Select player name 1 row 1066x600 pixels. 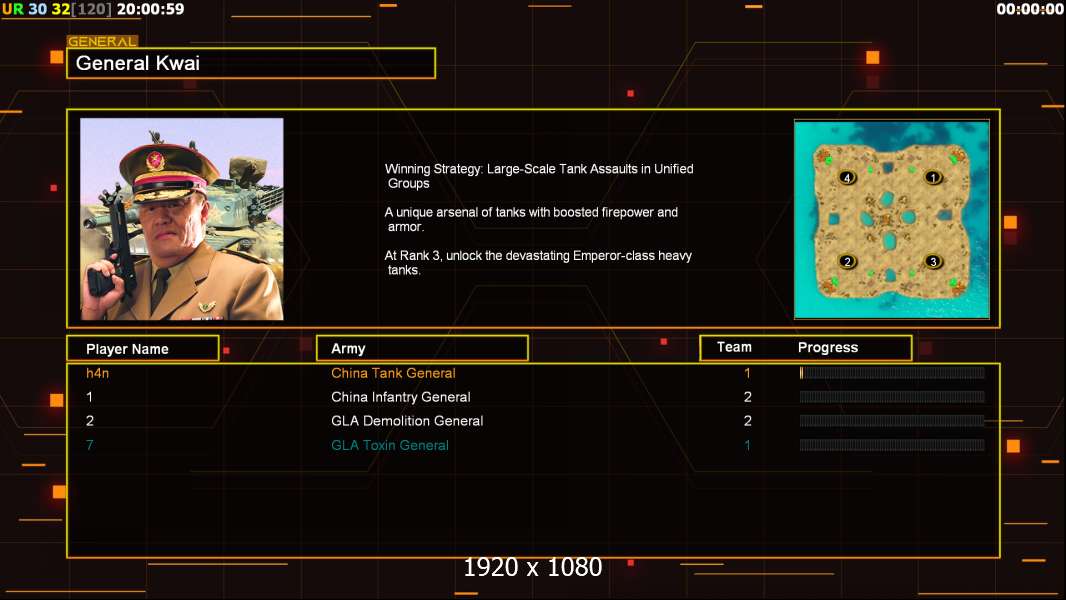click(x=89, y=397)
